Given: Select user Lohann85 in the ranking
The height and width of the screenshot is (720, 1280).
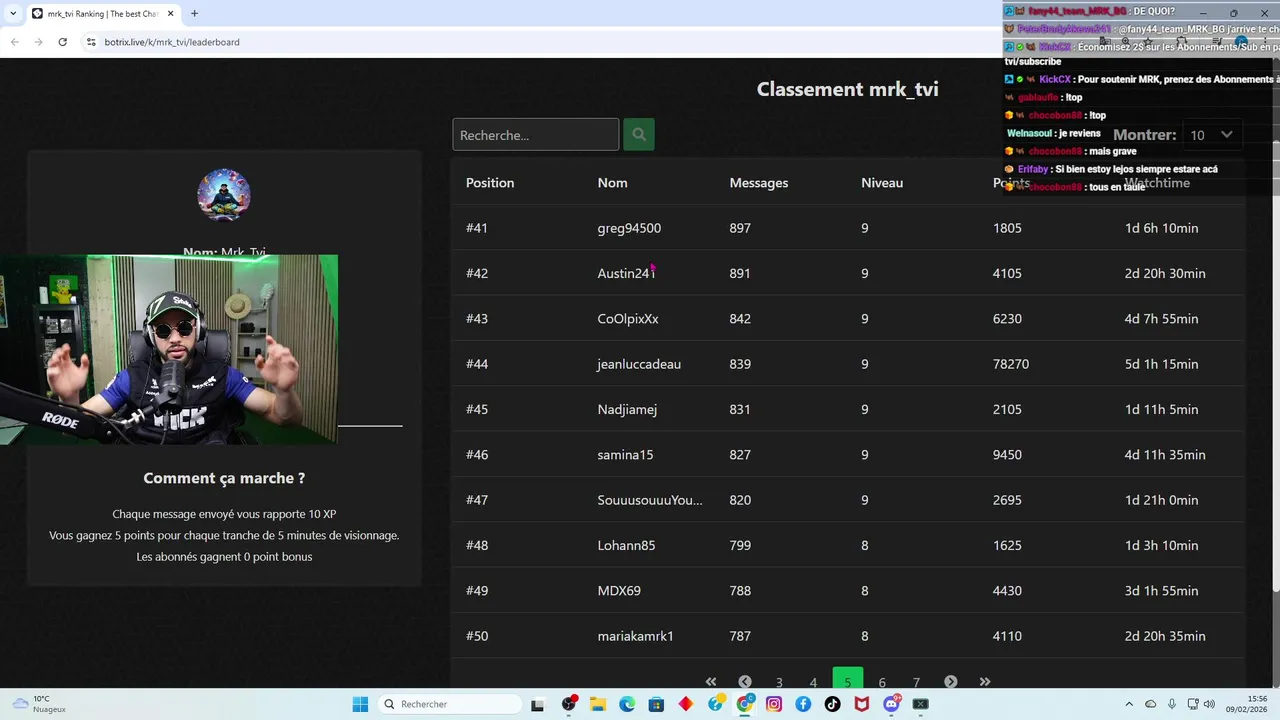Looking at the screenshot, I should [626, 545].
